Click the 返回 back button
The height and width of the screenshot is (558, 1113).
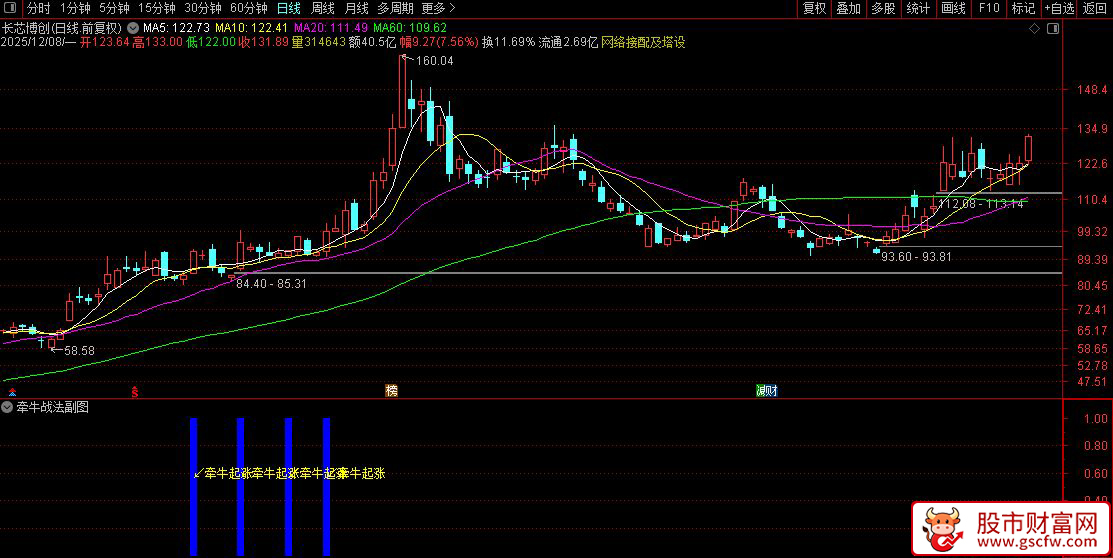coord(1095,9)
